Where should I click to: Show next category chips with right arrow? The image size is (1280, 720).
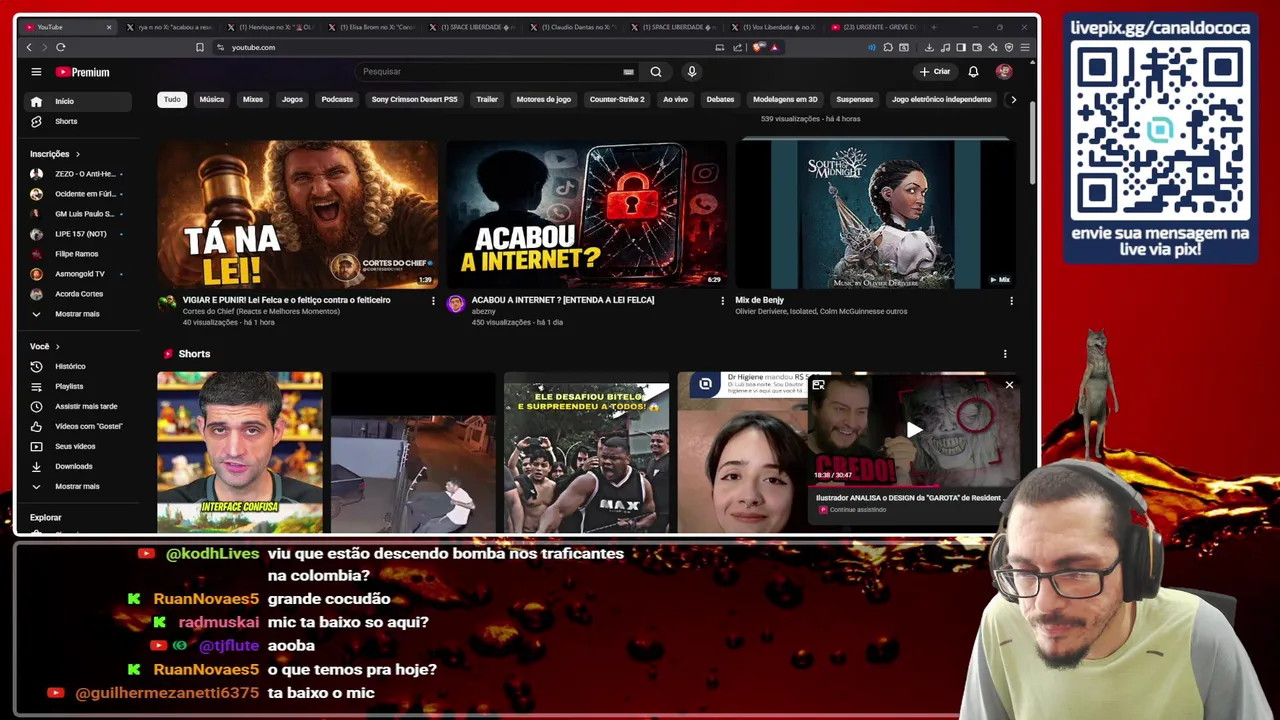pos(1013,99)
